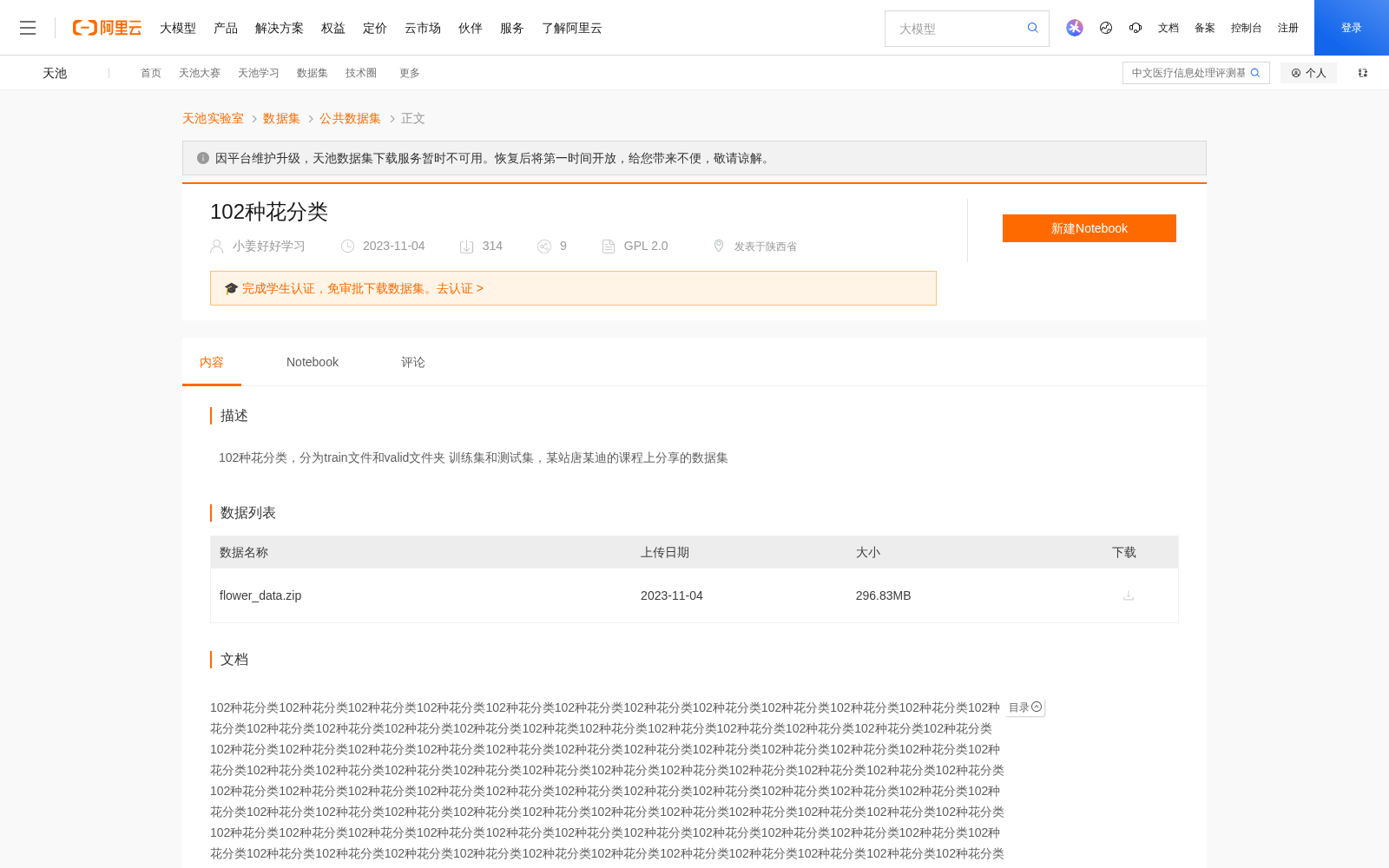Open the 产品 menu
Screen dimensions: 1389x868
(226, 28)
